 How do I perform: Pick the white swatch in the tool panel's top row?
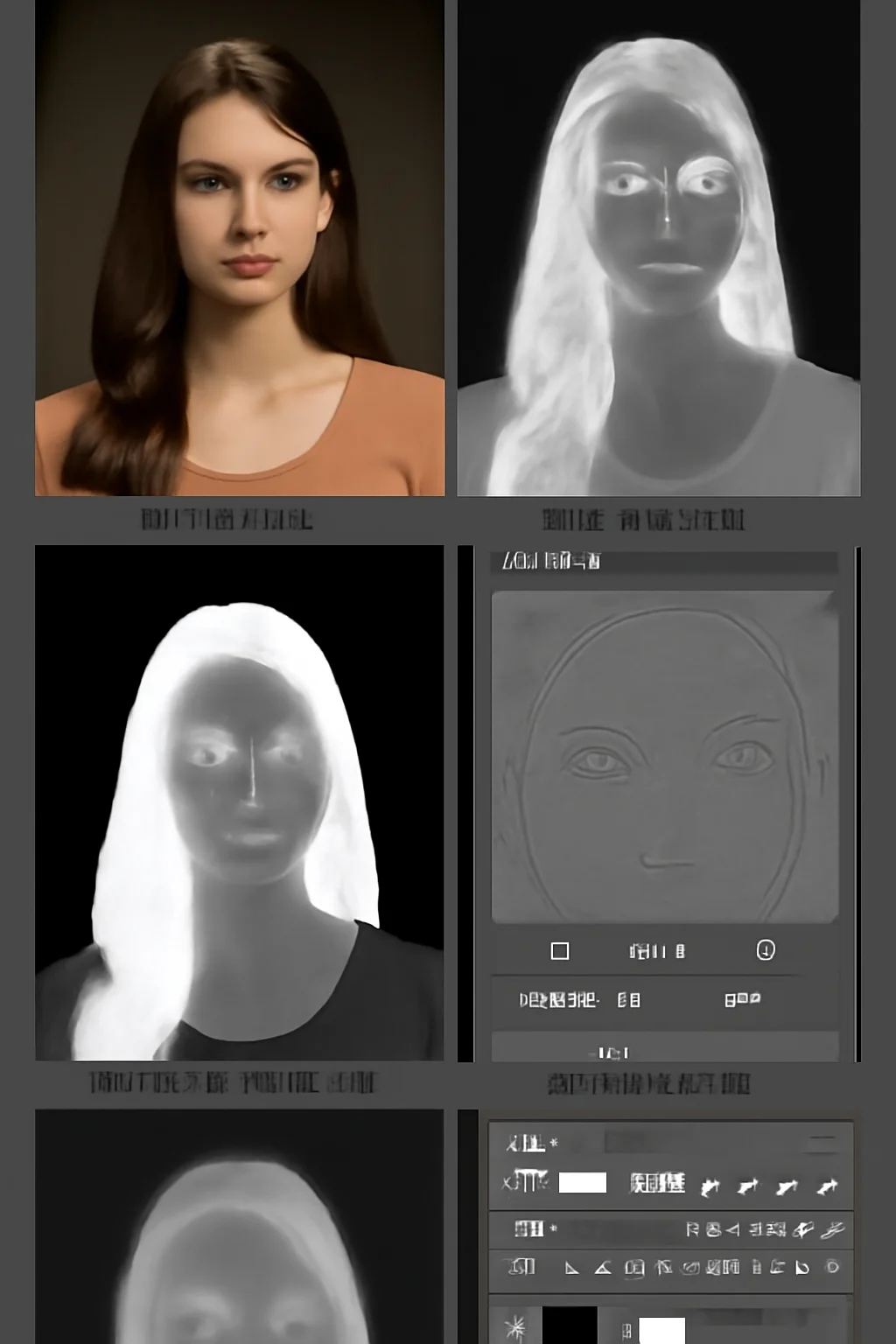[x=583, y=1183]
